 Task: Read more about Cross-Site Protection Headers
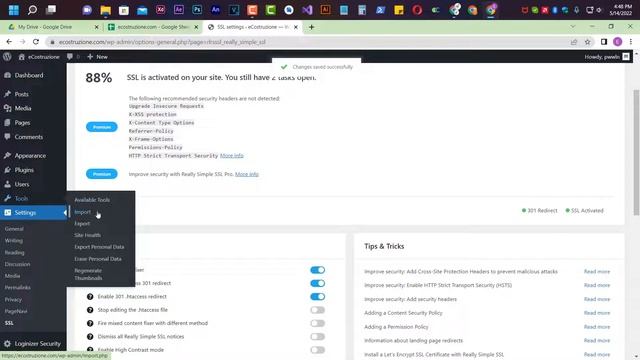point(597,271)
